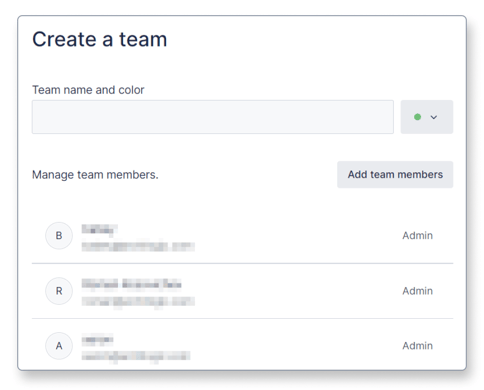Select Admin role for member A

tap(417, 346)
